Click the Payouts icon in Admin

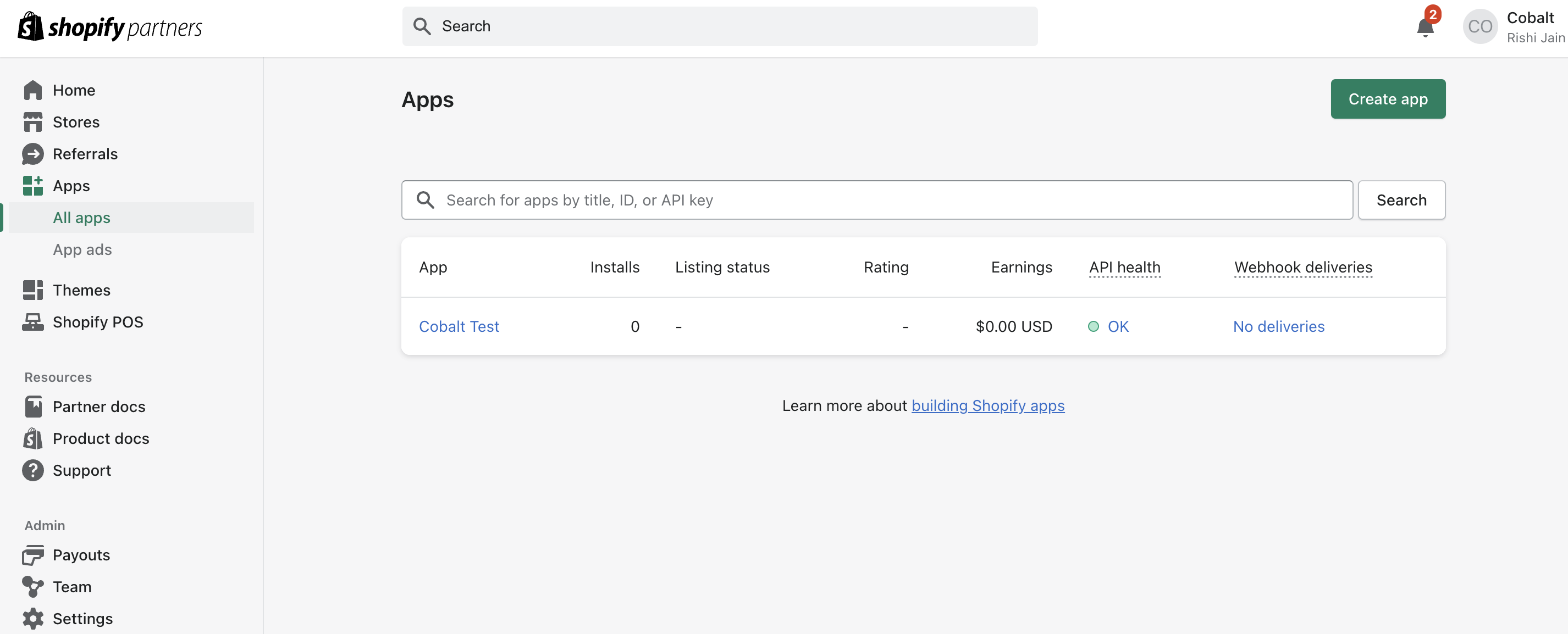click(x=33, y=555)
